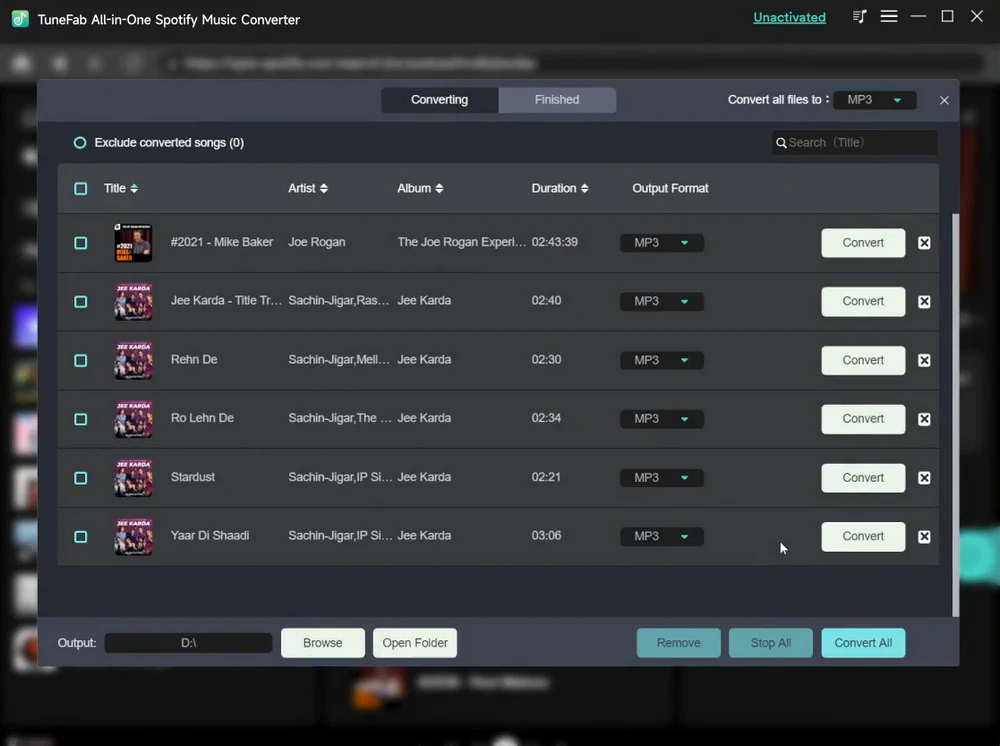The height and width of the screenshot is (746, 1000).
Task: Remove the Rehn De row
Action: [x=923, y=360]
